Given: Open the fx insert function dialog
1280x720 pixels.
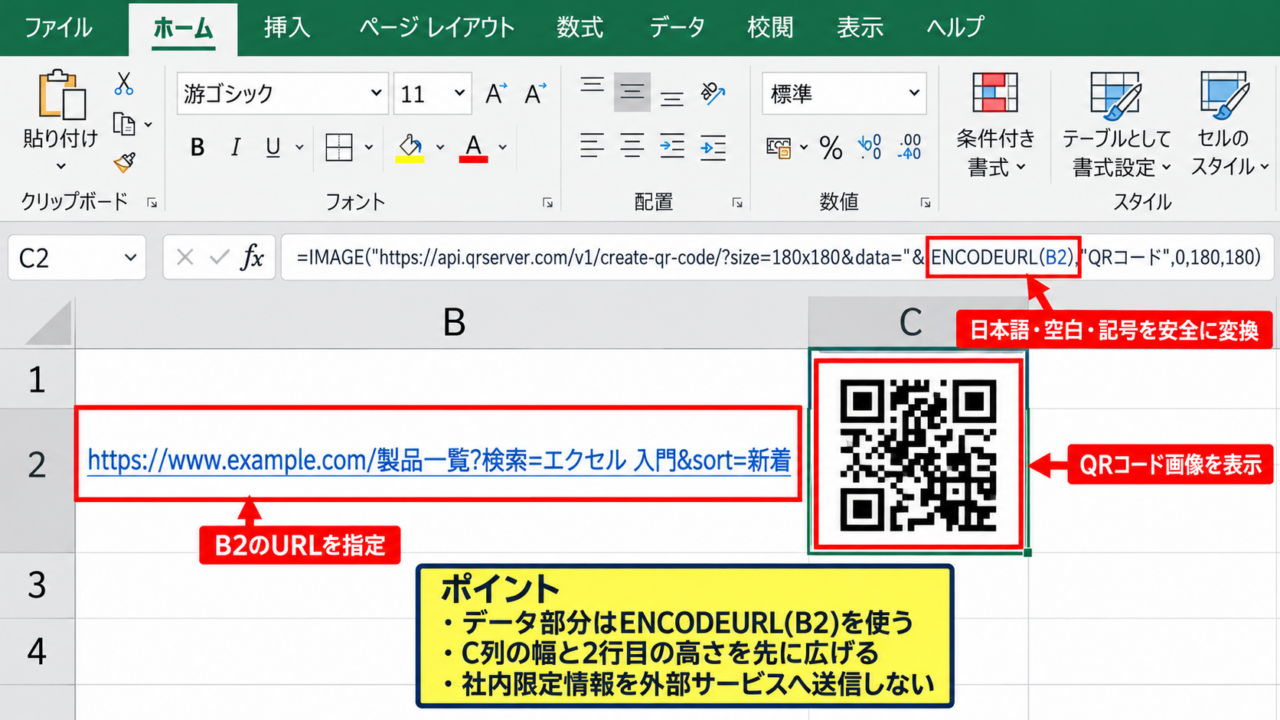Looking at the screenshot, I should click(252, 258).
